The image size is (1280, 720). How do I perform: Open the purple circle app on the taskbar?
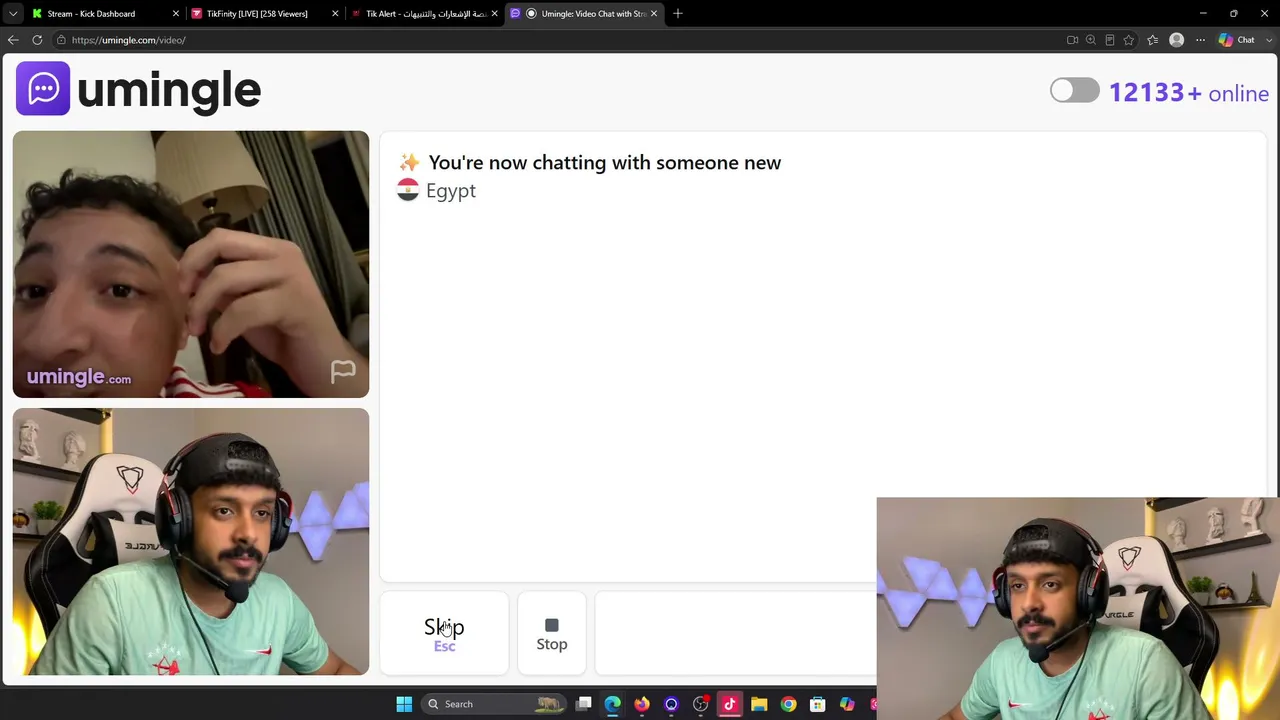point(671,704)
